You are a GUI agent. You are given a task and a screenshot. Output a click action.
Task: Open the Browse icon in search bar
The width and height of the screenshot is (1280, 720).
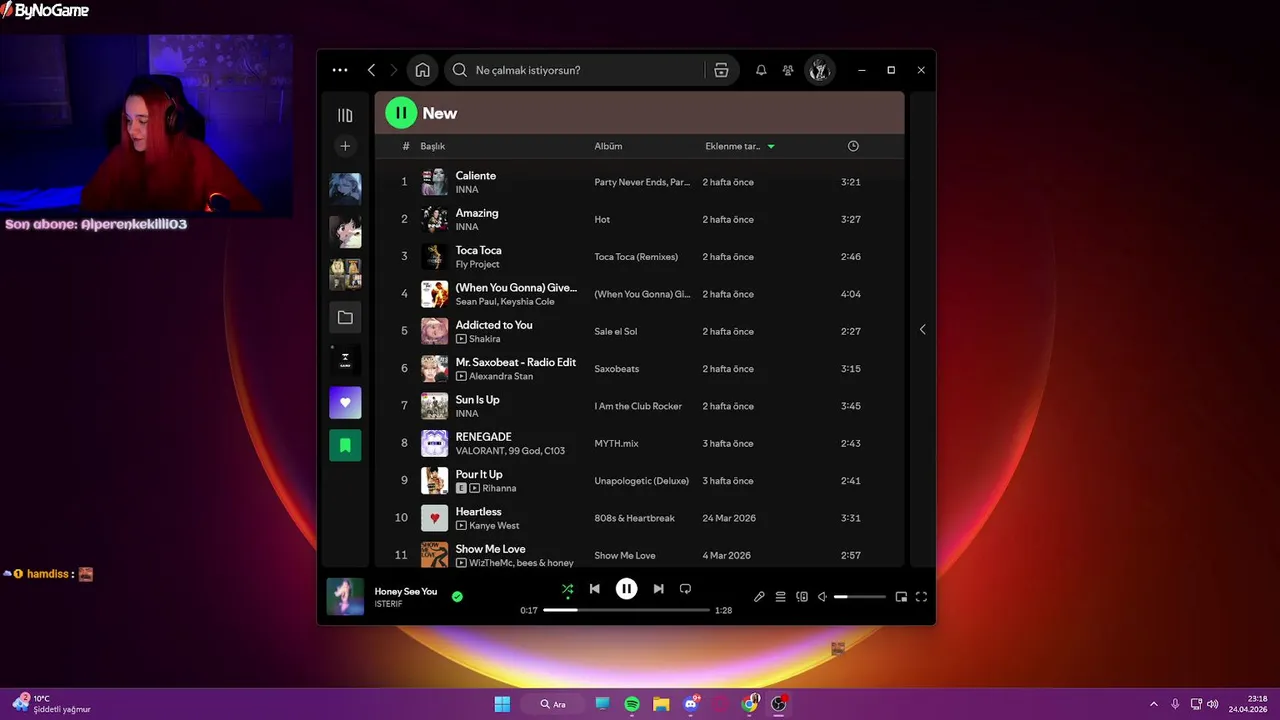point(721,70)
